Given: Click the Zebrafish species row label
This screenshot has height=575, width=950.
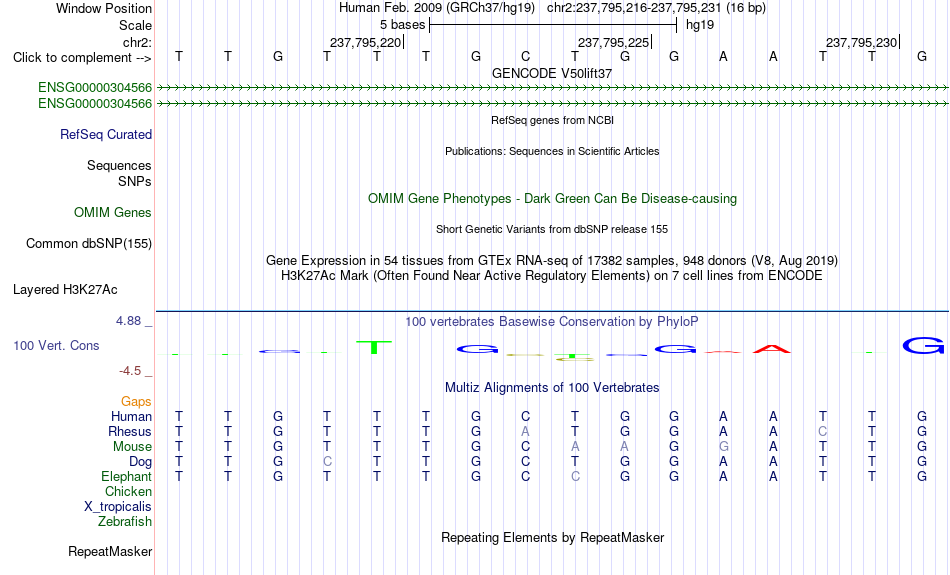Looking at the screenshot, I should pos(125,522).
